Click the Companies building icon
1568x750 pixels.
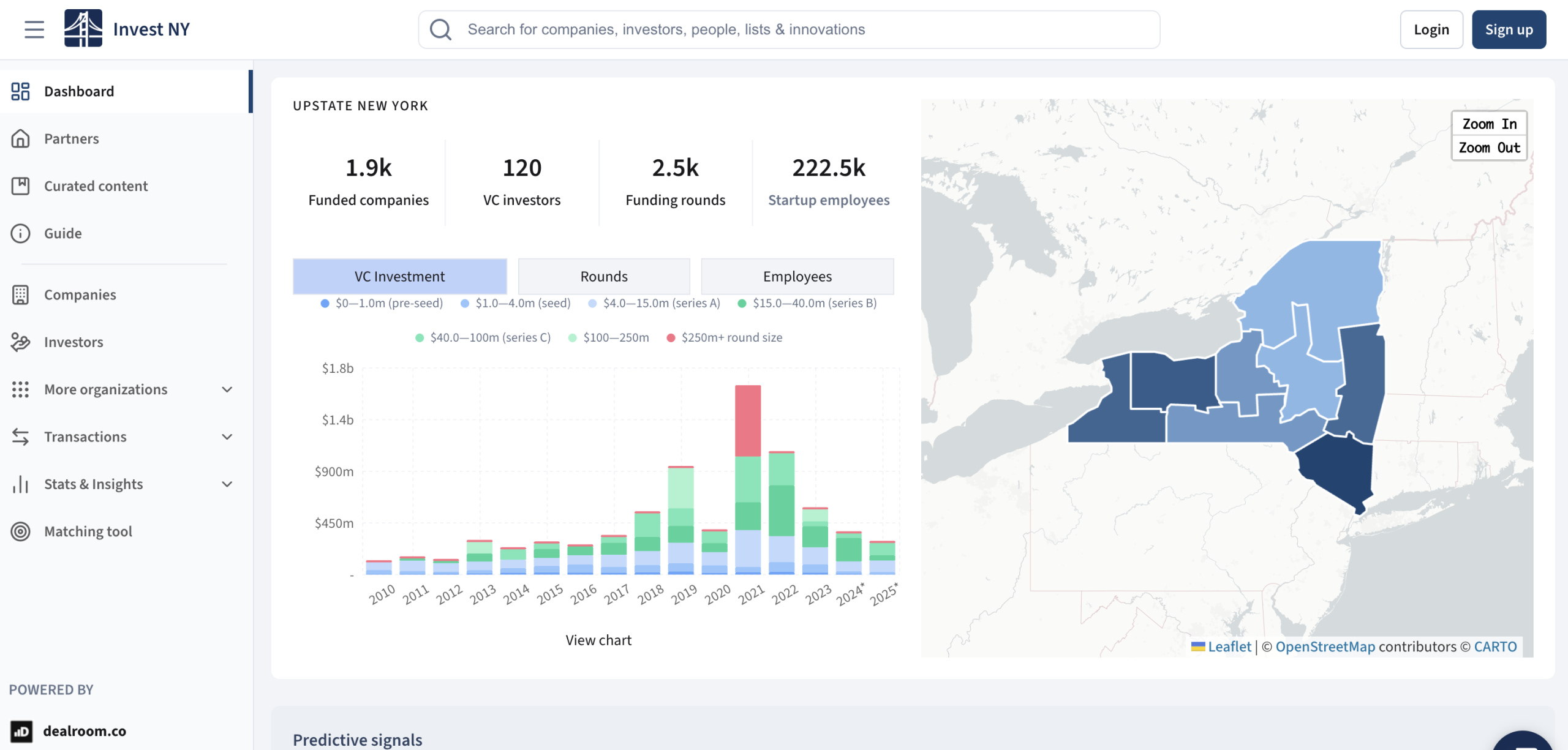pos(20,294)
